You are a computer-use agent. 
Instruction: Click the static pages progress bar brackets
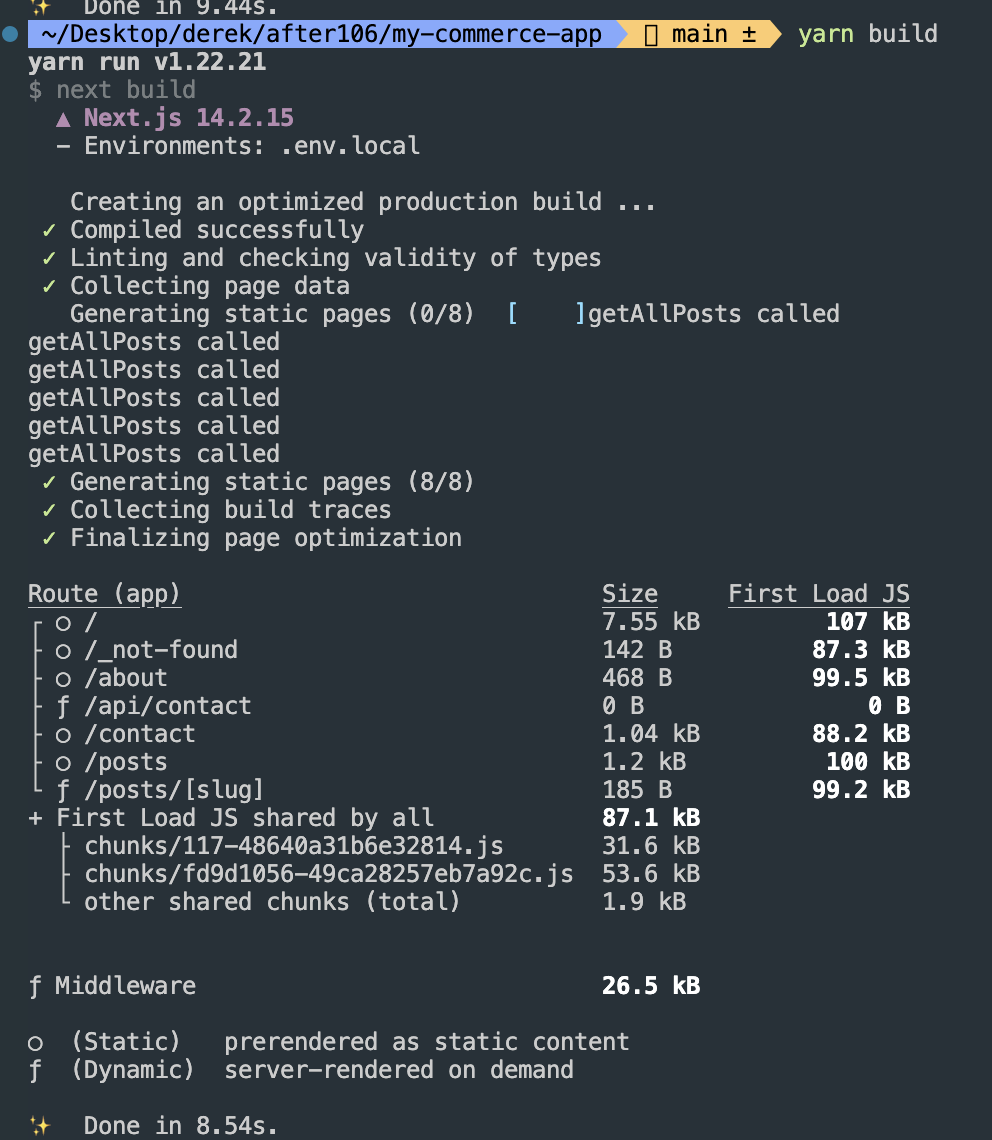pyautogui.click(x=547, y=314)
